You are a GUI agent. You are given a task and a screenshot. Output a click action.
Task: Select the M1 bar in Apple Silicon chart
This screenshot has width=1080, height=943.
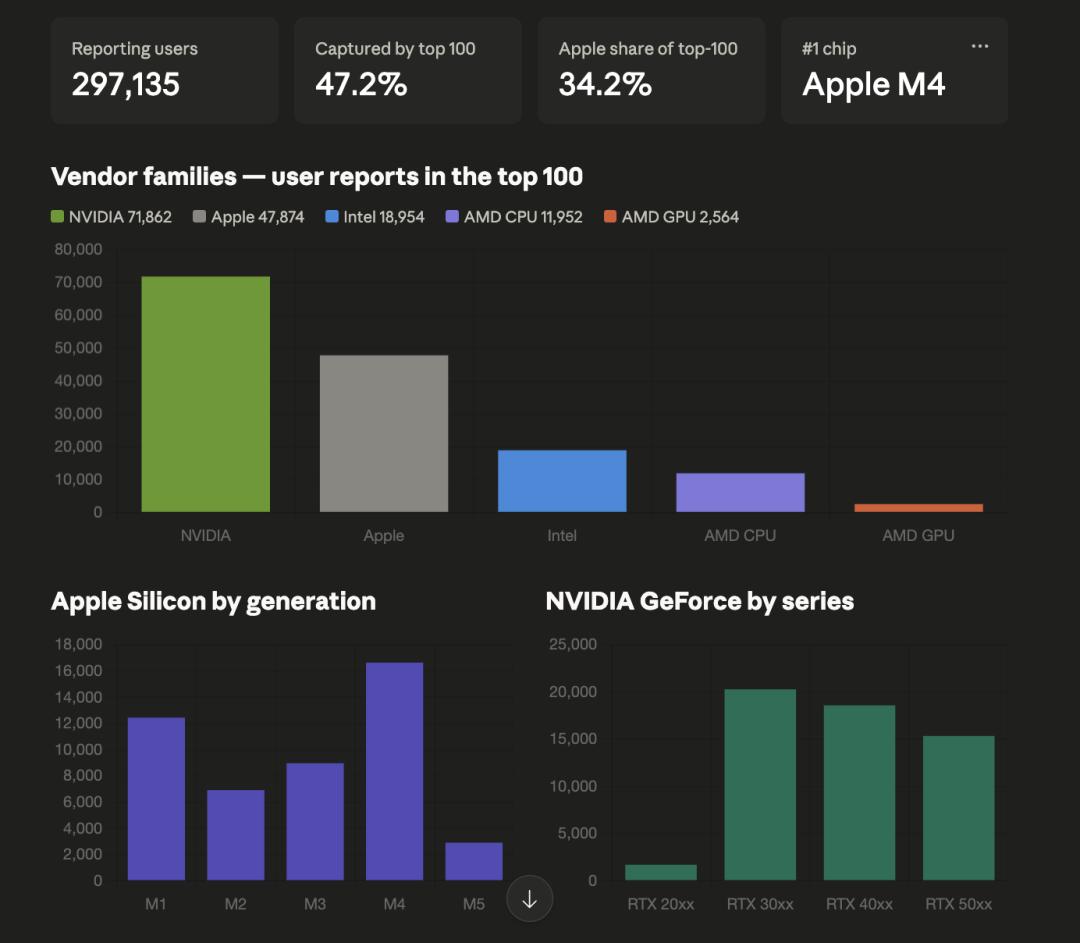click(156, 798)
